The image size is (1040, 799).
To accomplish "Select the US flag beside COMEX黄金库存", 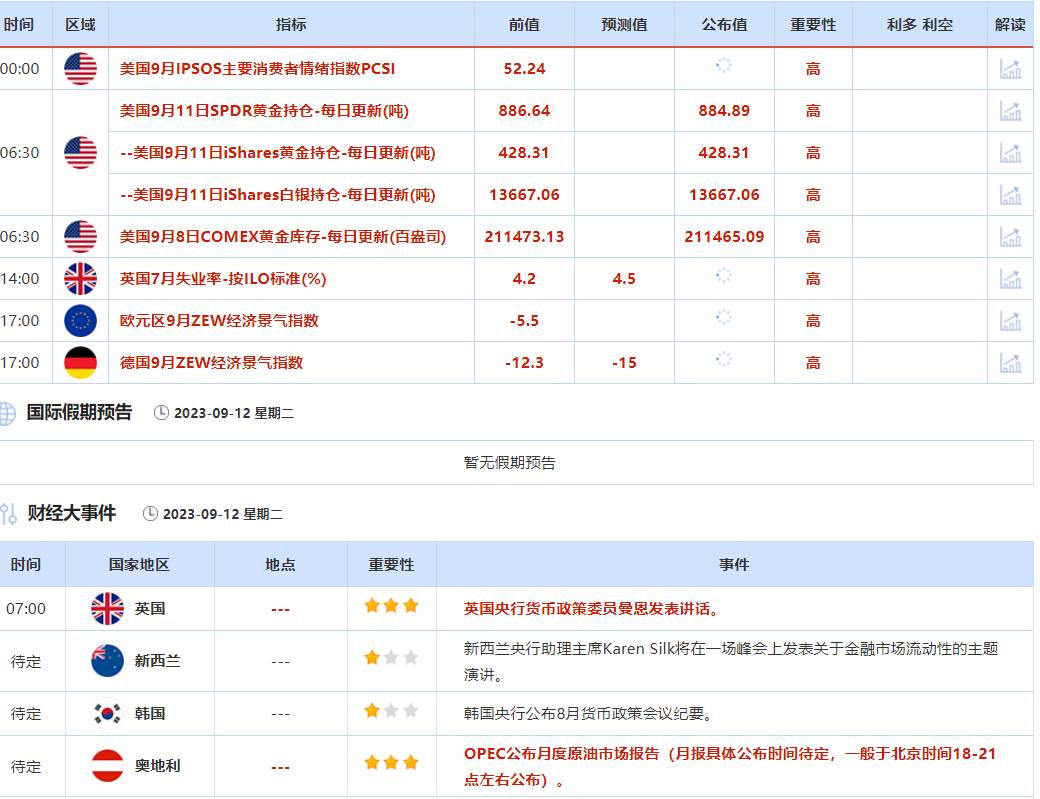I will coord(80,237).
